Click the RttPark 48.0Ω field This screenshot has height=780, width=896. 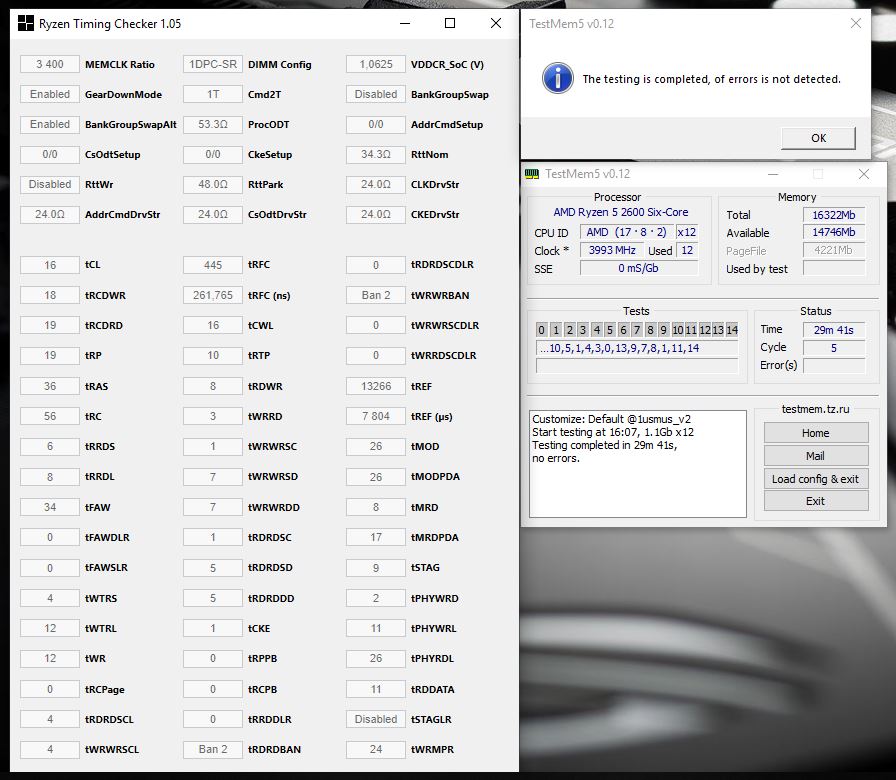click(x=213, y=184)
